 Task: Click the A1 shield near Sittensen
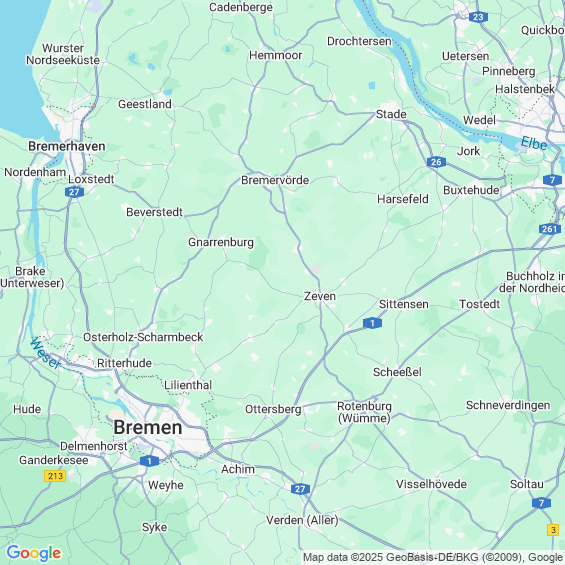372,323
